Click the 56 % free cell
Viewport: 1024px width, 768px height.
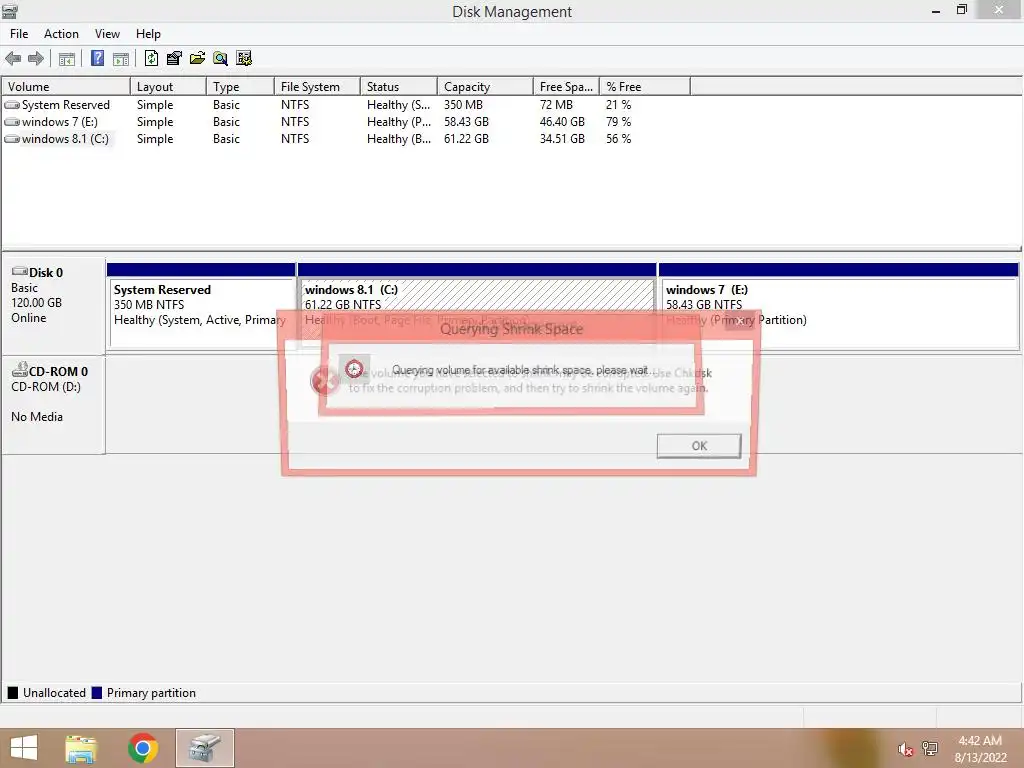click(x=618, y=138)
